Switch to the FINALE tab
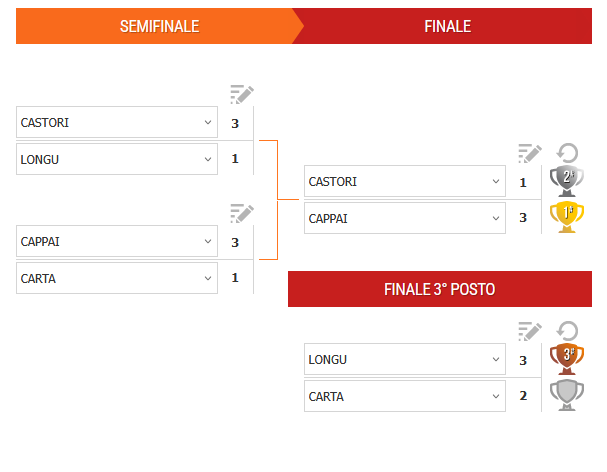 click(x=447, y=27)
